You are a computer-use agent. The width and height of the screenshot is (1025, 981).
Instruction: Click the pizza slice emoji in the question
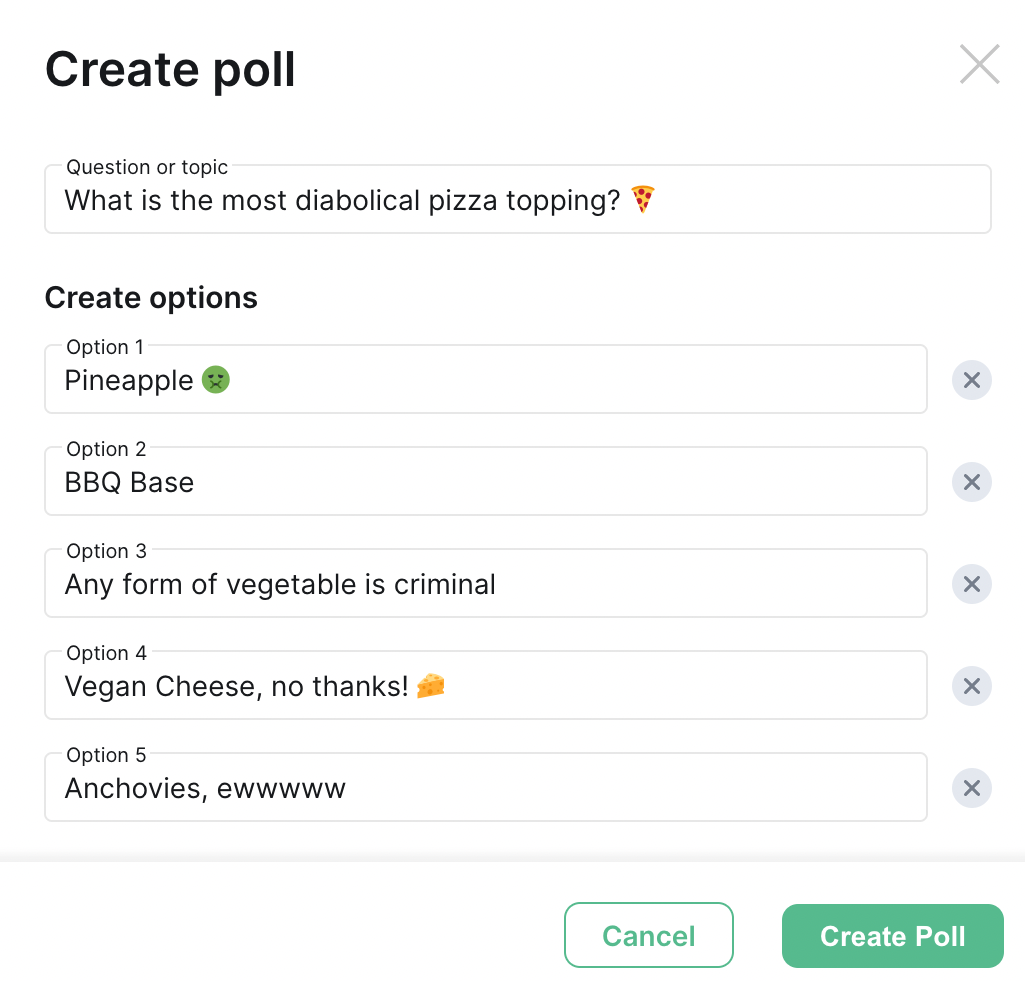tap(643, 199)
